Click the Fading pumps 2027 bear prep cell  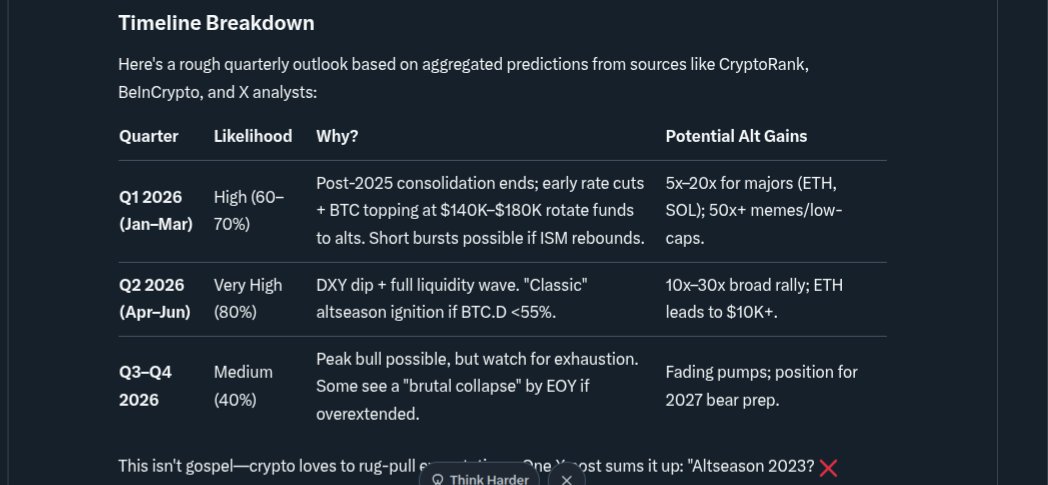tap(761, 386)
